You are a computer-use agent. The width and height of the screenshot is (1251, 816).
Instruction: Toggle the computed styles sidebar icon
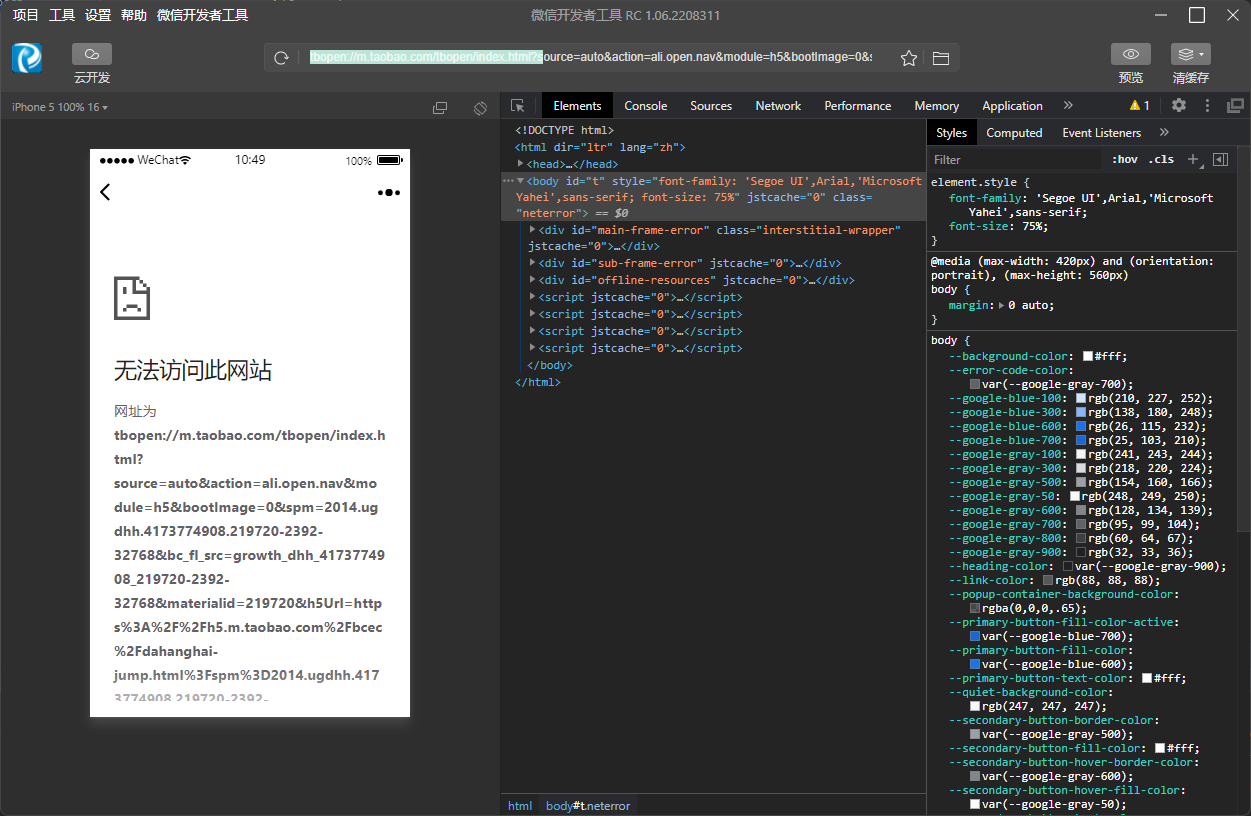1220,160
